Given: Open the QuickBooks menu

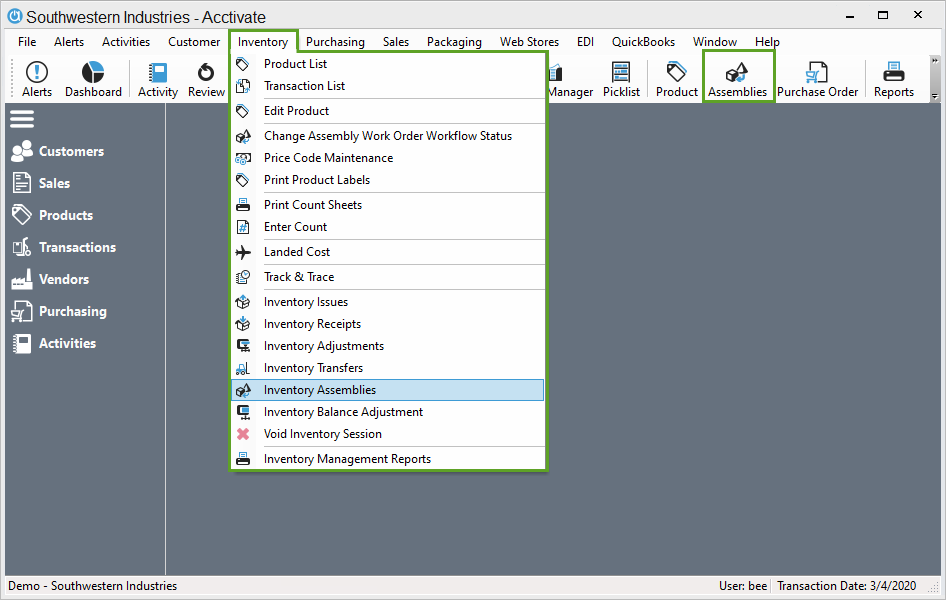Looking at the screenshot, I should (643, 42).
